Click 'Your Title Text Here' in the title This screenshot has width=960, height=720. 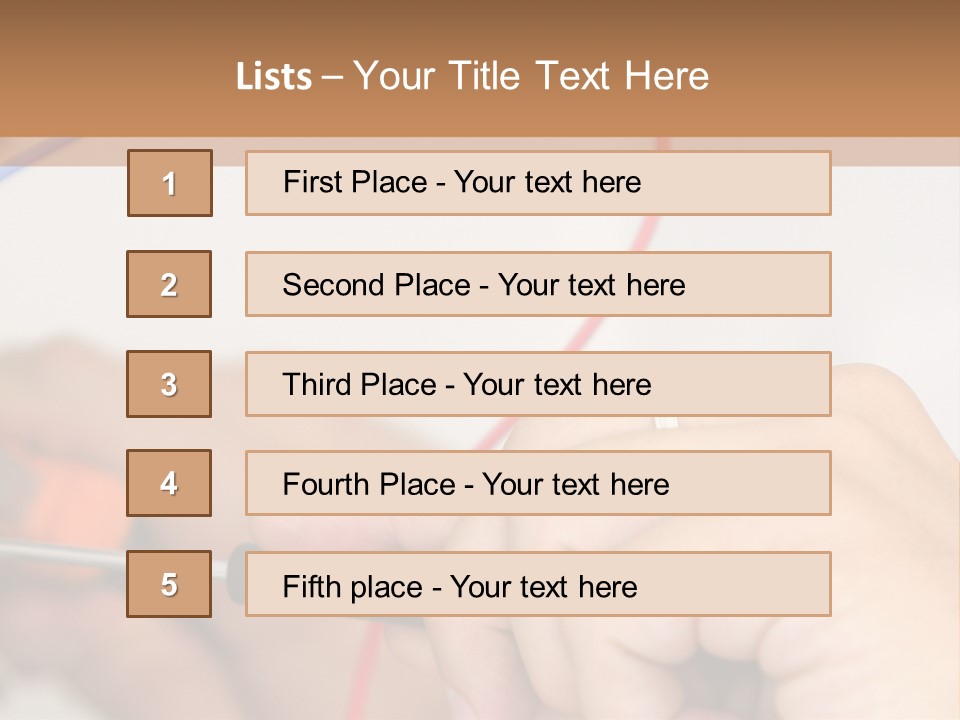(x=531, y=77)
